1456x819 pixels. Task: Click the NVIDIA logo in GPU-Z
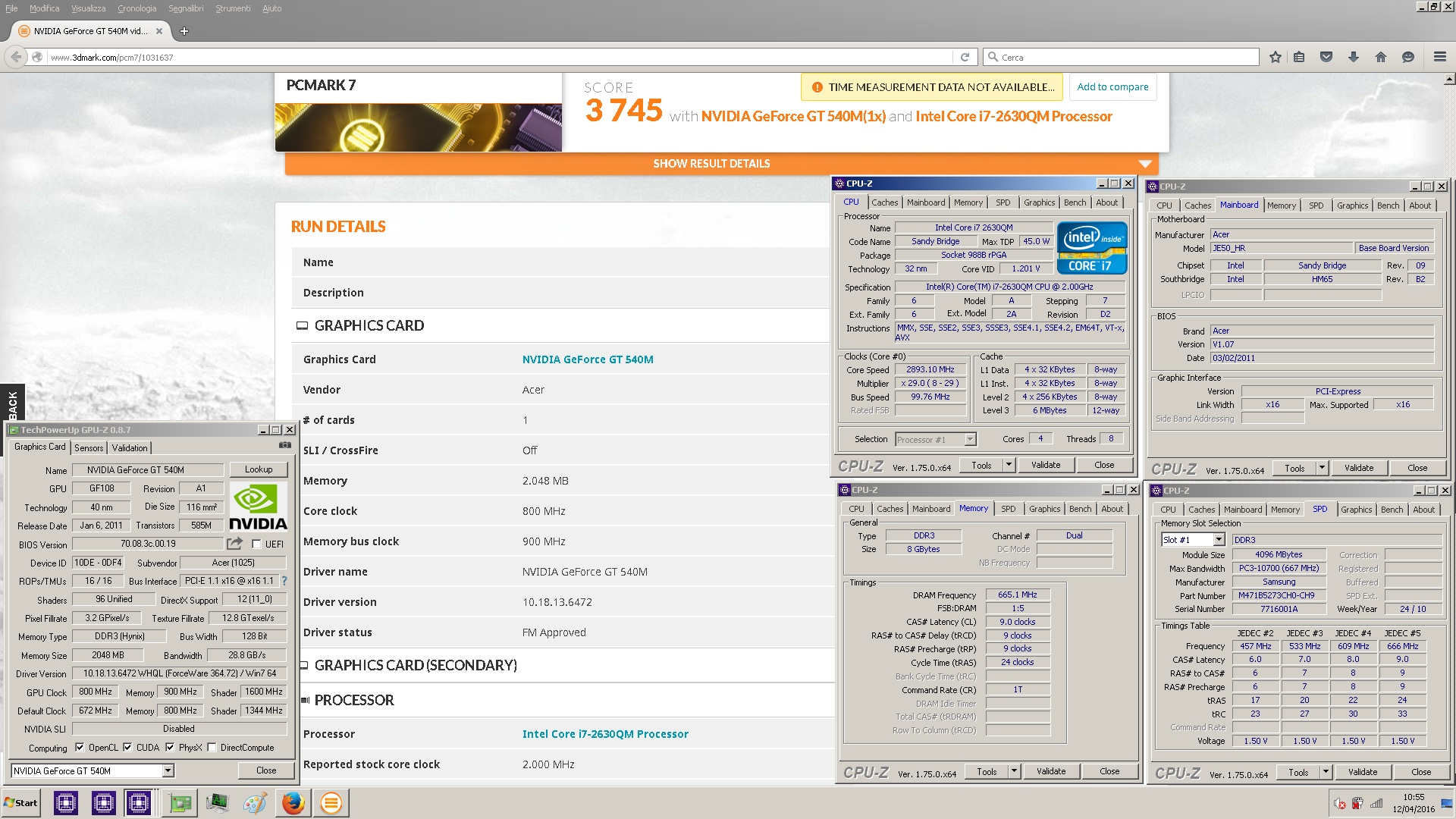point(258,507)
